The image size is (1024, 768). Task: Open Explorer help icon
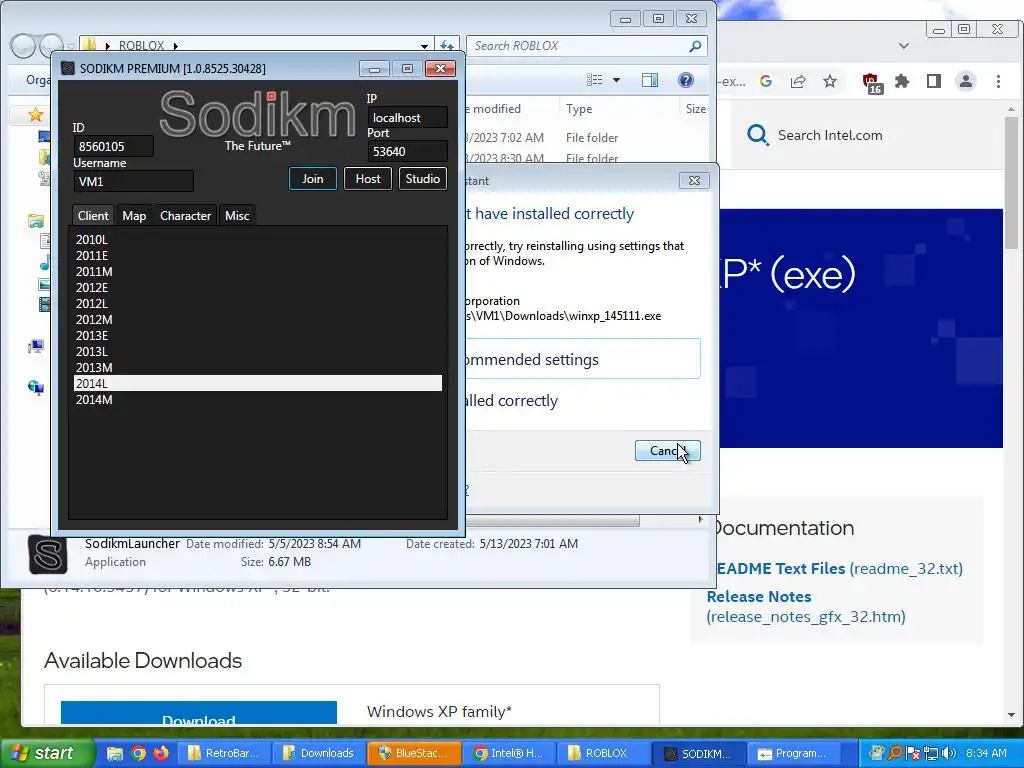point(686,80)
